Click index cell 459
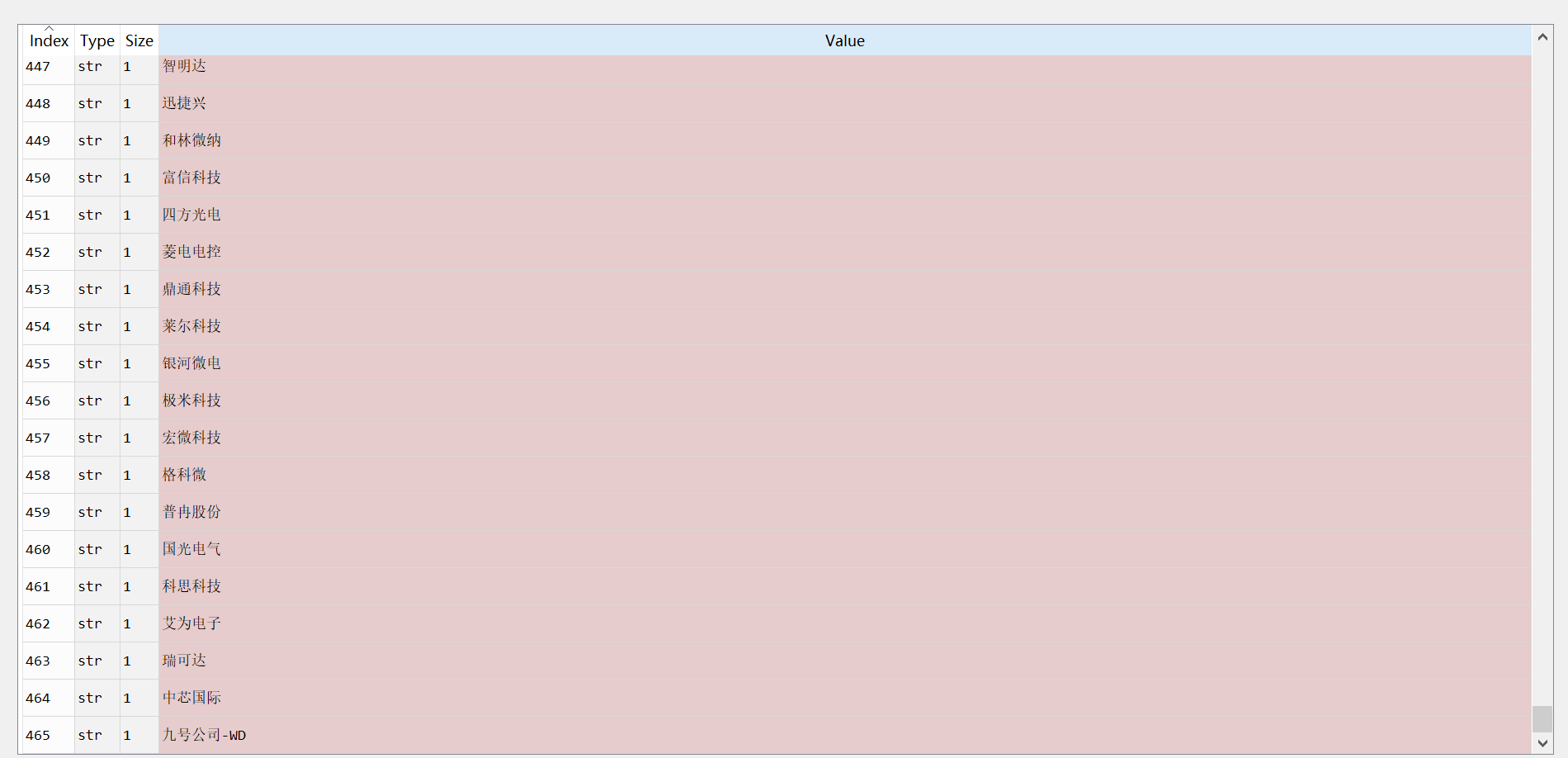Viewport: 1568px width, 758px height. pyautogui.click(x=49, y=512)
